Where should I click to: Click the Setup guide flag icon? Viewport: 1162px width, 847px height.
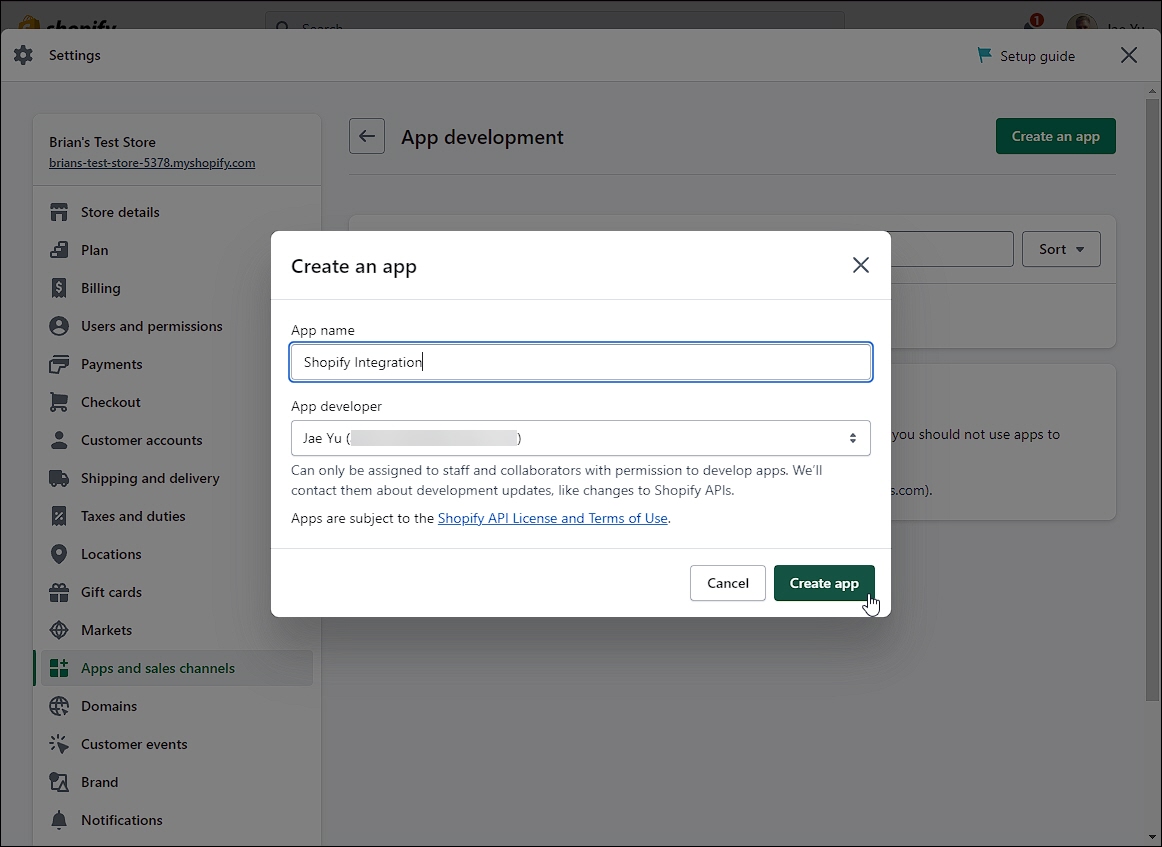(x=984, y=56)
